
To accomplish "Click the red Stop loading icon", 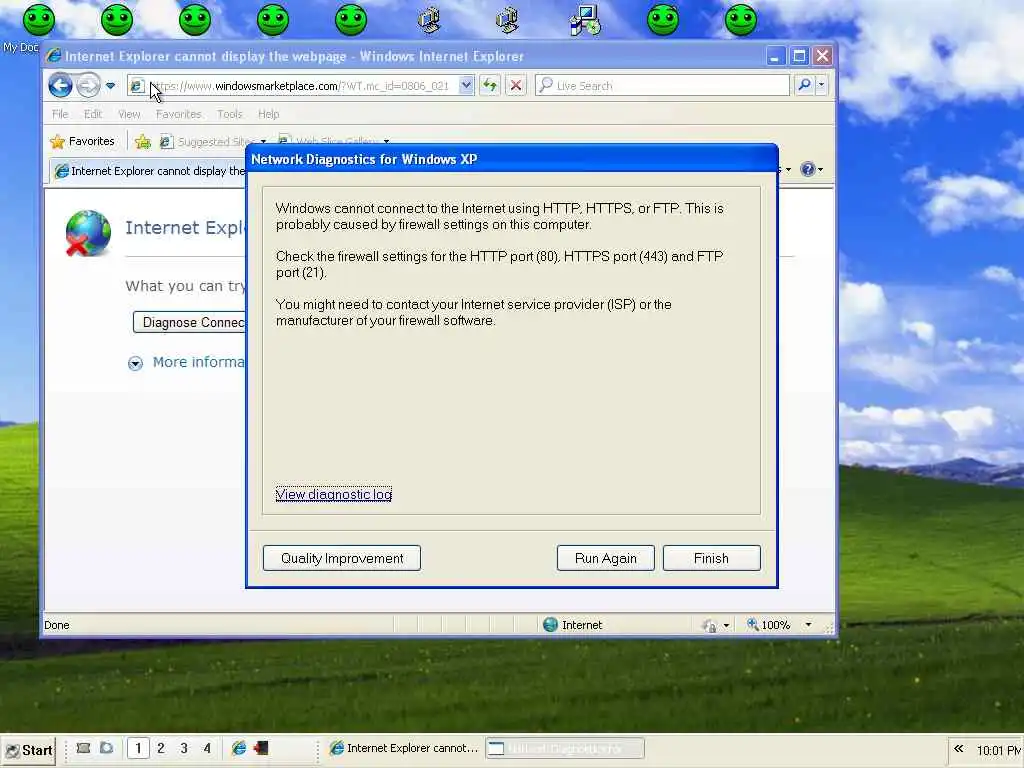I will [x=516, y=86].
